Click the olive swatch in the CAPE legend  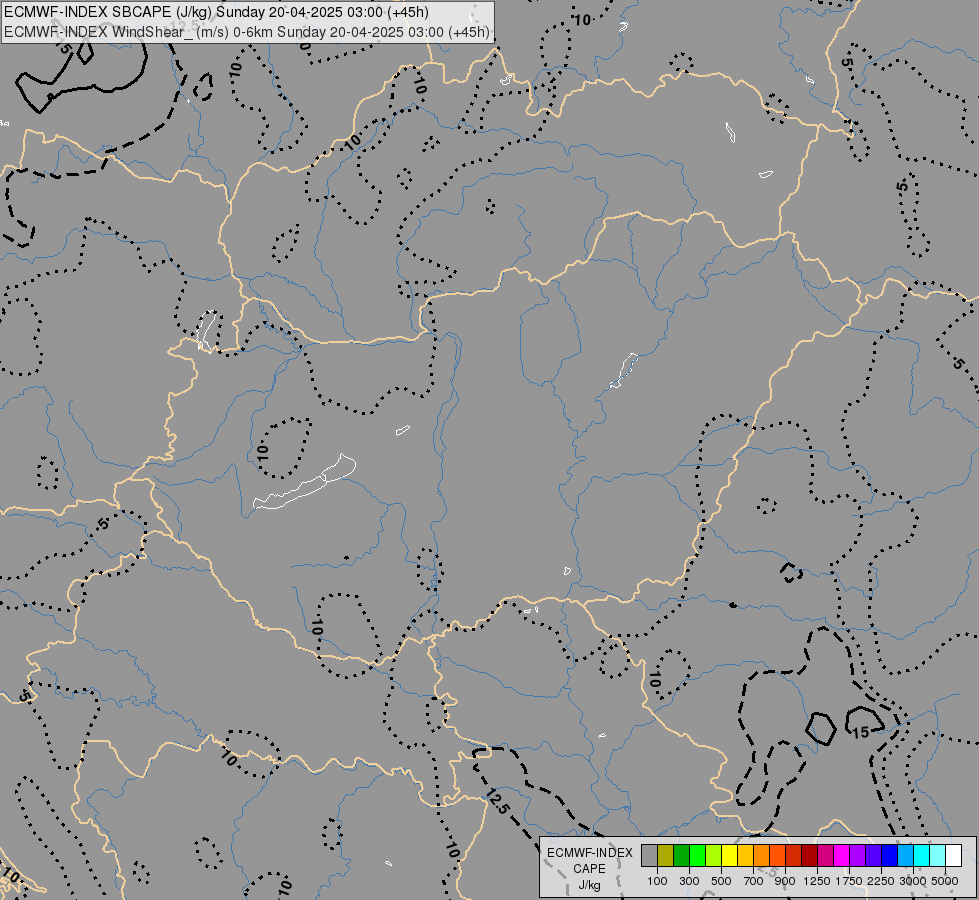[x=666, y=855]
